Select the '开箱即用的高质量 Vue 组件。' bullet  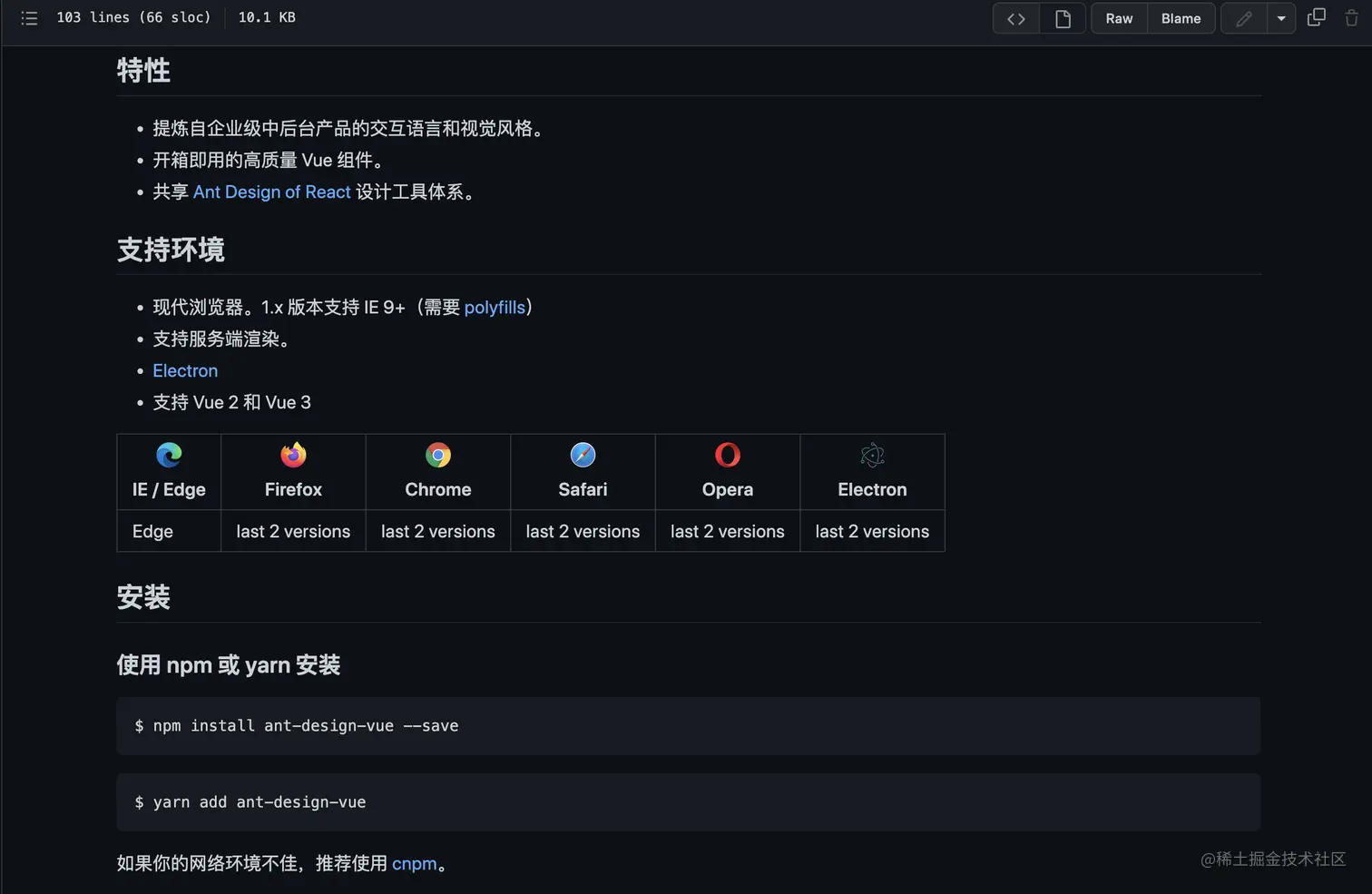[271, 160]
